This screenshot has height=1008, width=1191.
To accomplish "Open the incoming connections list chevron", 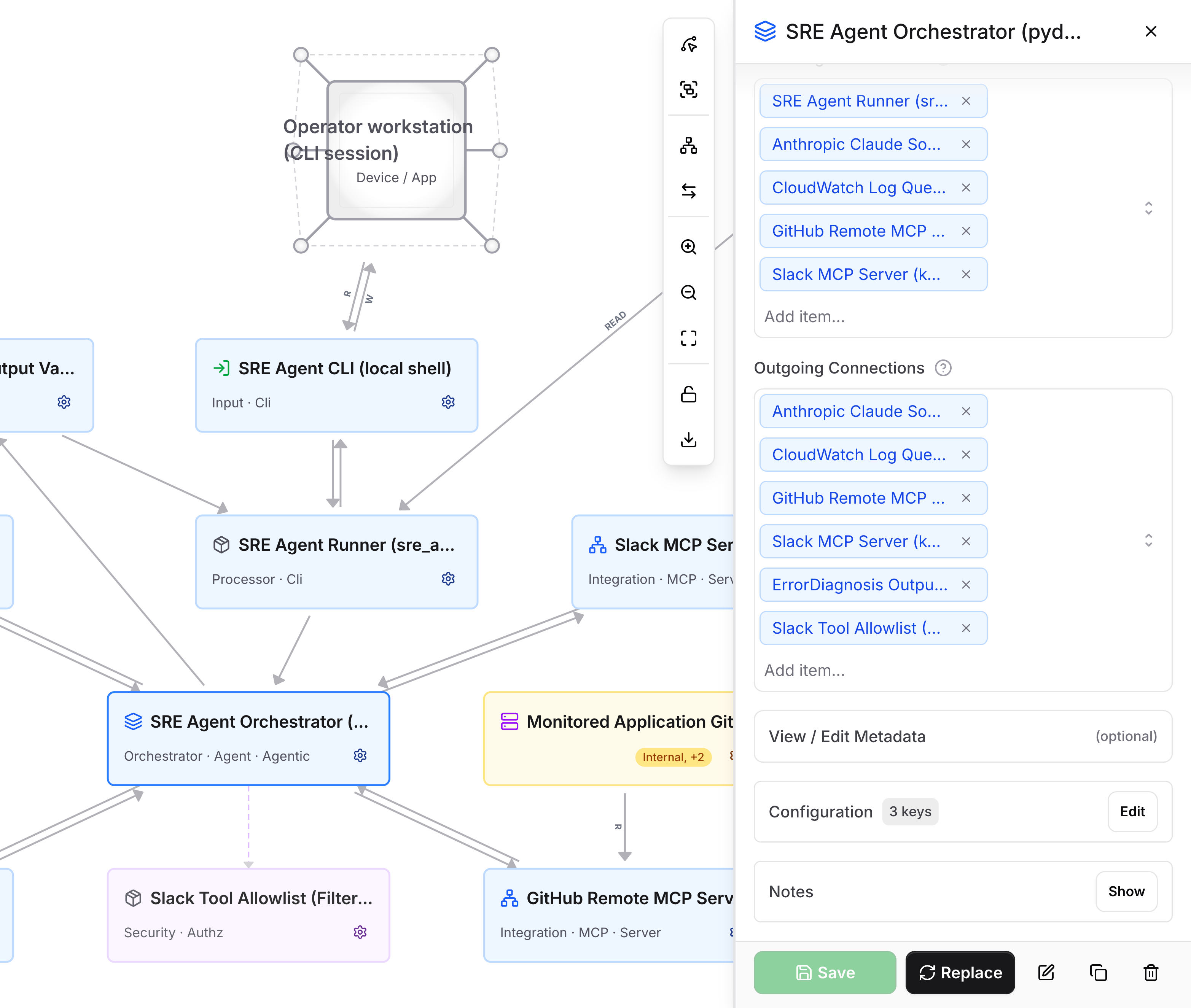I will (x=1148, y=208).
